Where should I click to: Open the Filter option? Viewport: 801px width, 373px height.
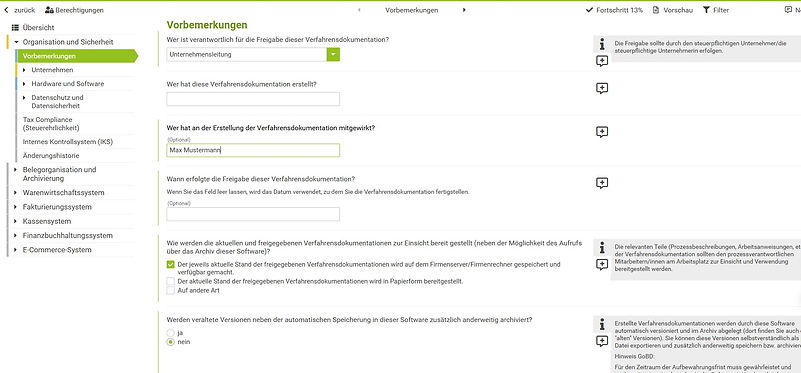(x=716, y=10)
